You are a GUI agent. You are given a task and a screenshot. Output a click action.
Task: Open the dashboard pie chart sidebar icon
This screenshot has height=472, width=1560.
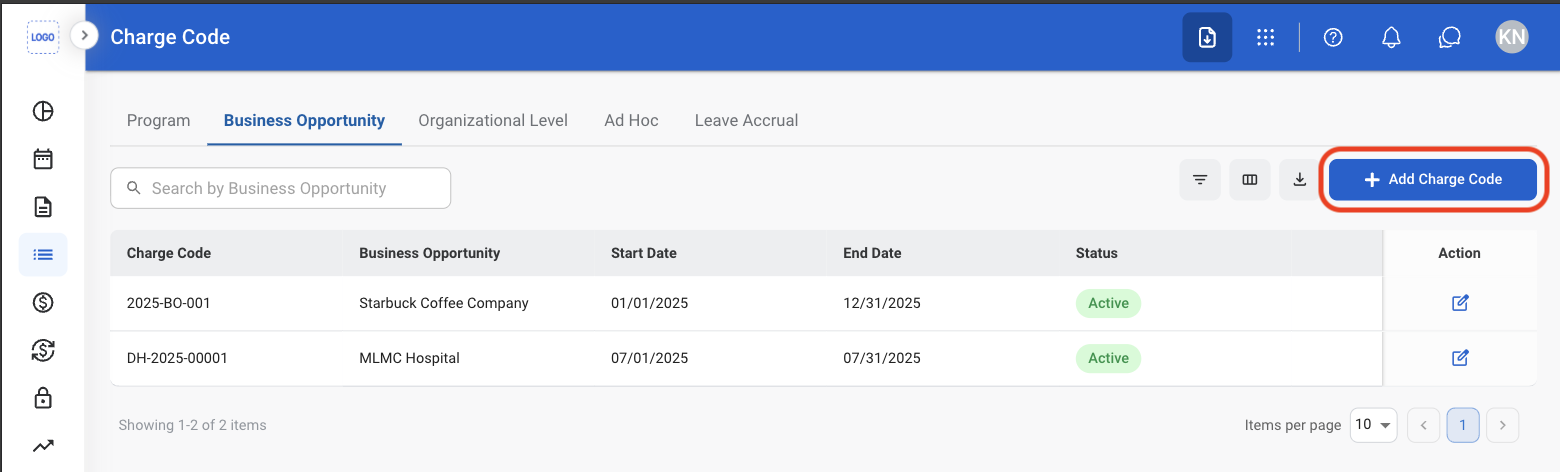tap(43, 111)
